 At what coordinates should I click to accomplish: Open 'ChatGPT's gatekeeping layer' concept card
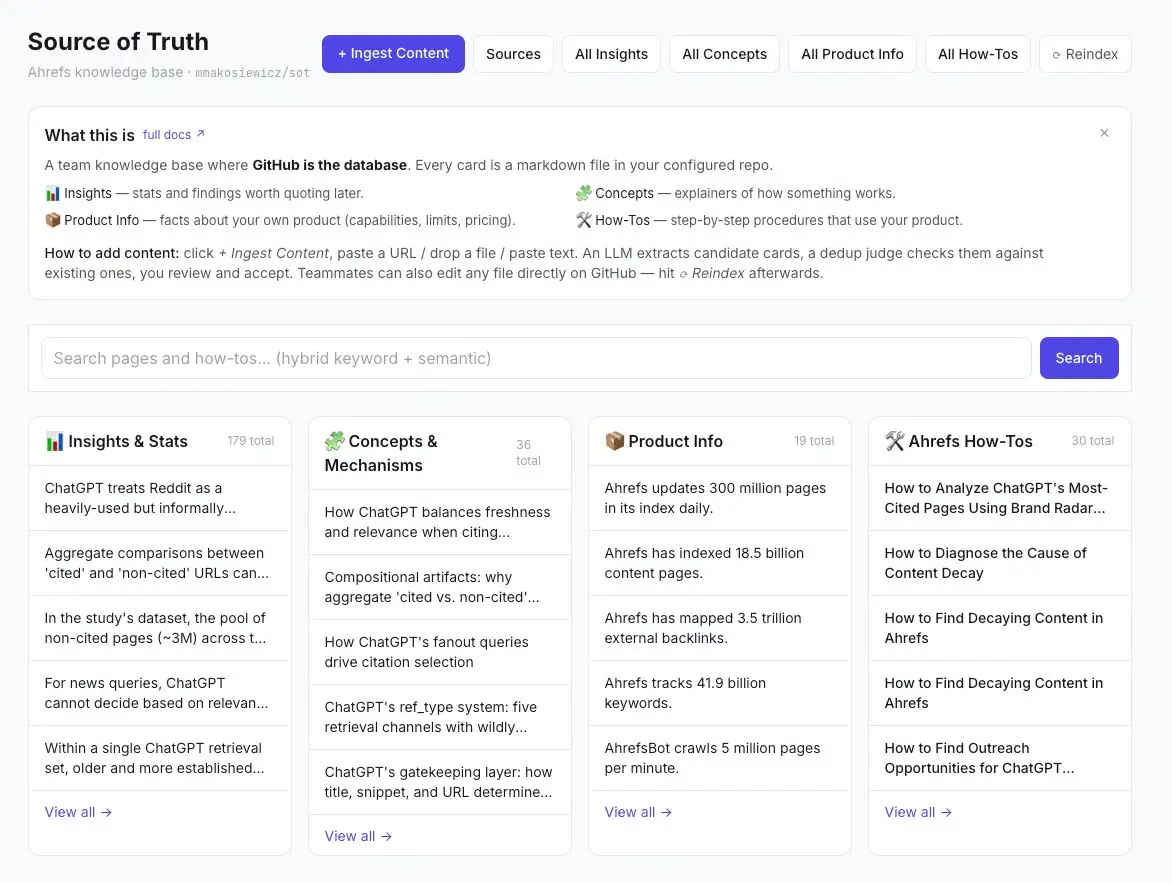[x=440, y=782]
